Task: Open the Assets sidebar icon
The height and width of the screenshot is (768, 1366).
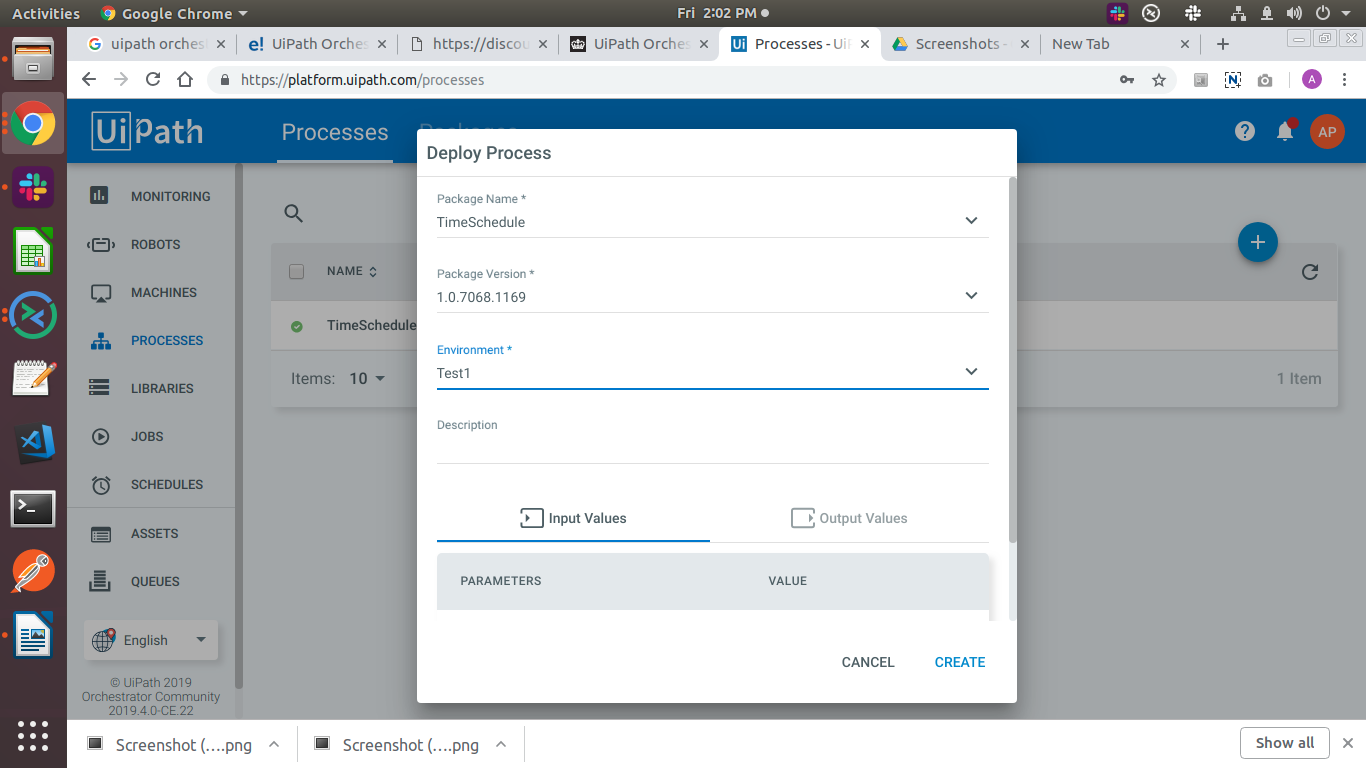Action: pos(100,534)
